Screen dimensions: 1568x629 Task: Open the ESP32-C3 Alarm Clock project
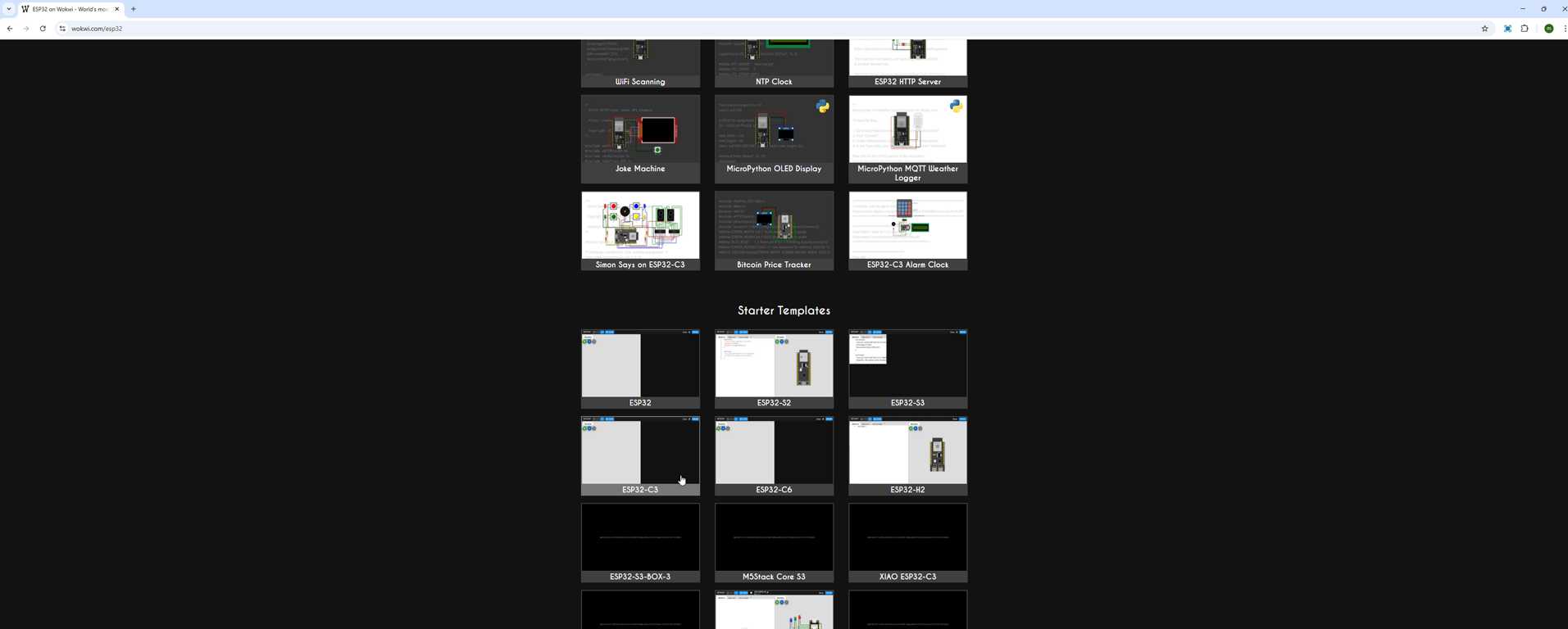pos(907,231)
